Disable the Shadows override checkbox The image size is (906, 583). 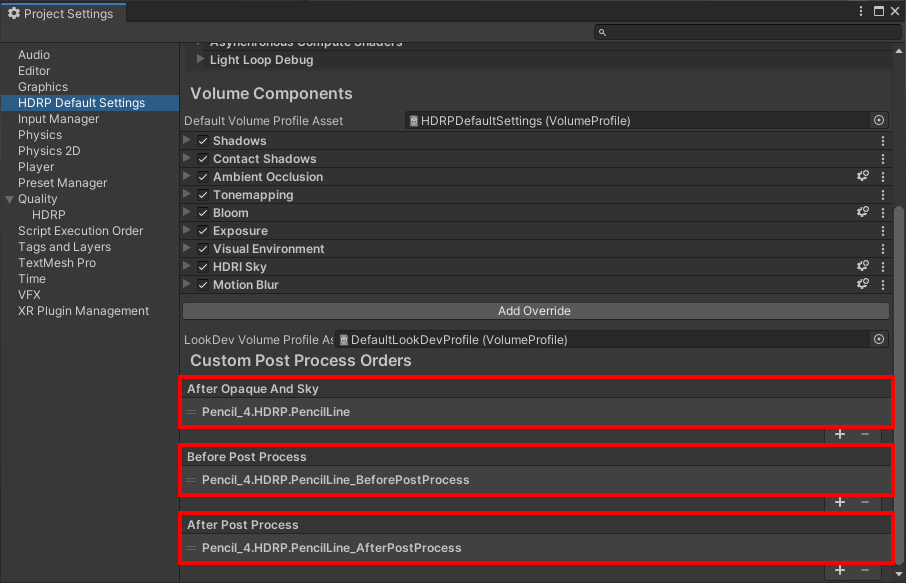[203, 141]
